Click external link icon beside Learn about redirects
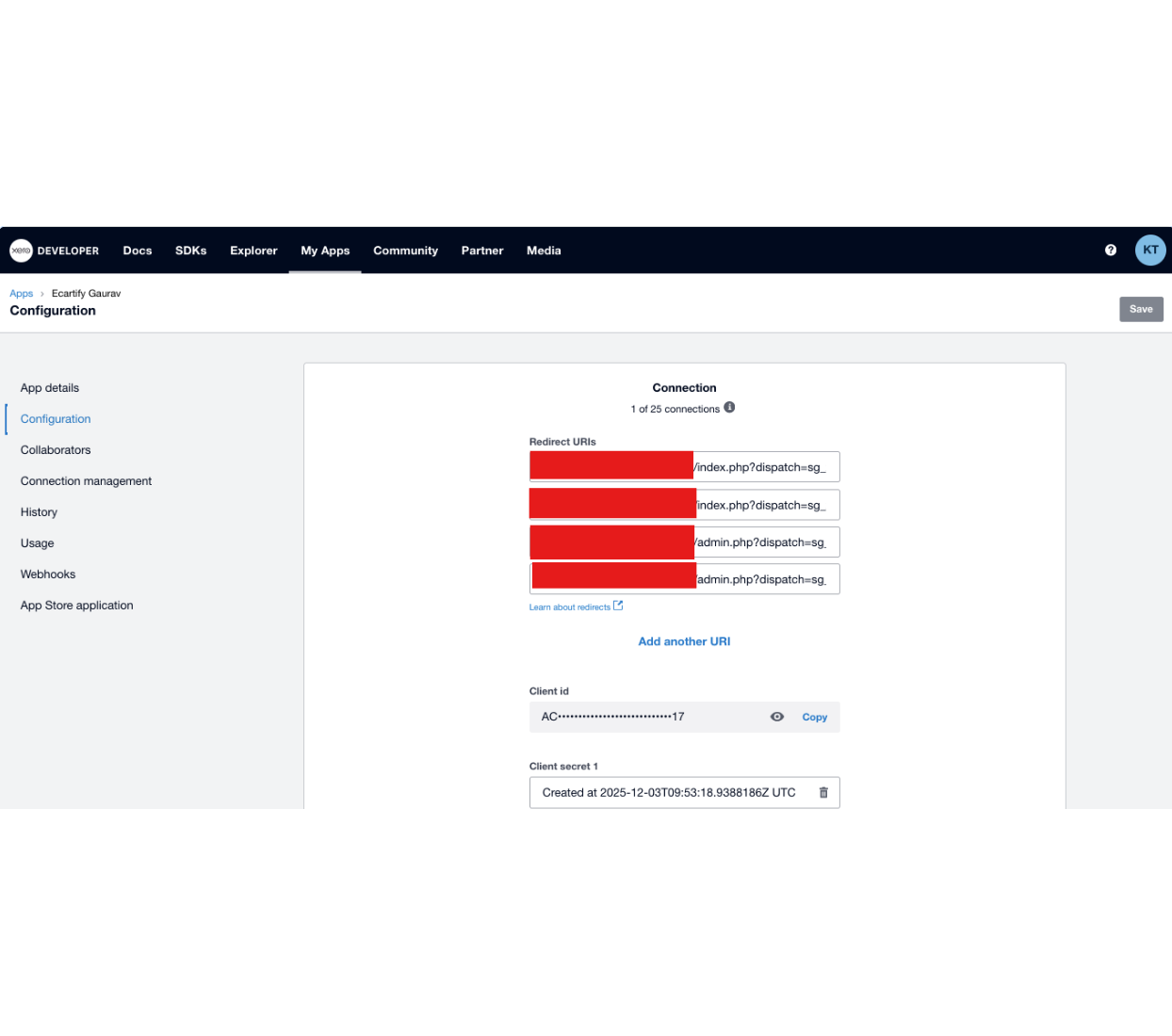This screenshot has width=1172, height=1036. pyautogui.click(x=618, y=606)
